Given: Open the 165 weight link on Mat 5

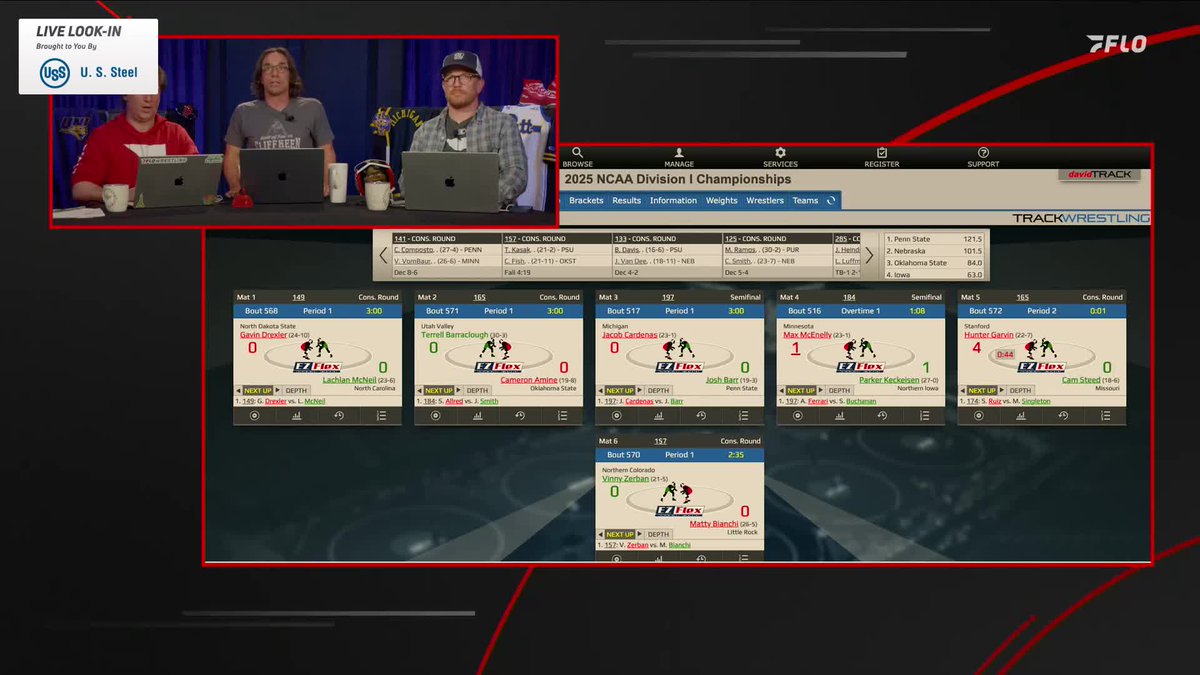Looking at the screenshot, I should click(1022, 297).
